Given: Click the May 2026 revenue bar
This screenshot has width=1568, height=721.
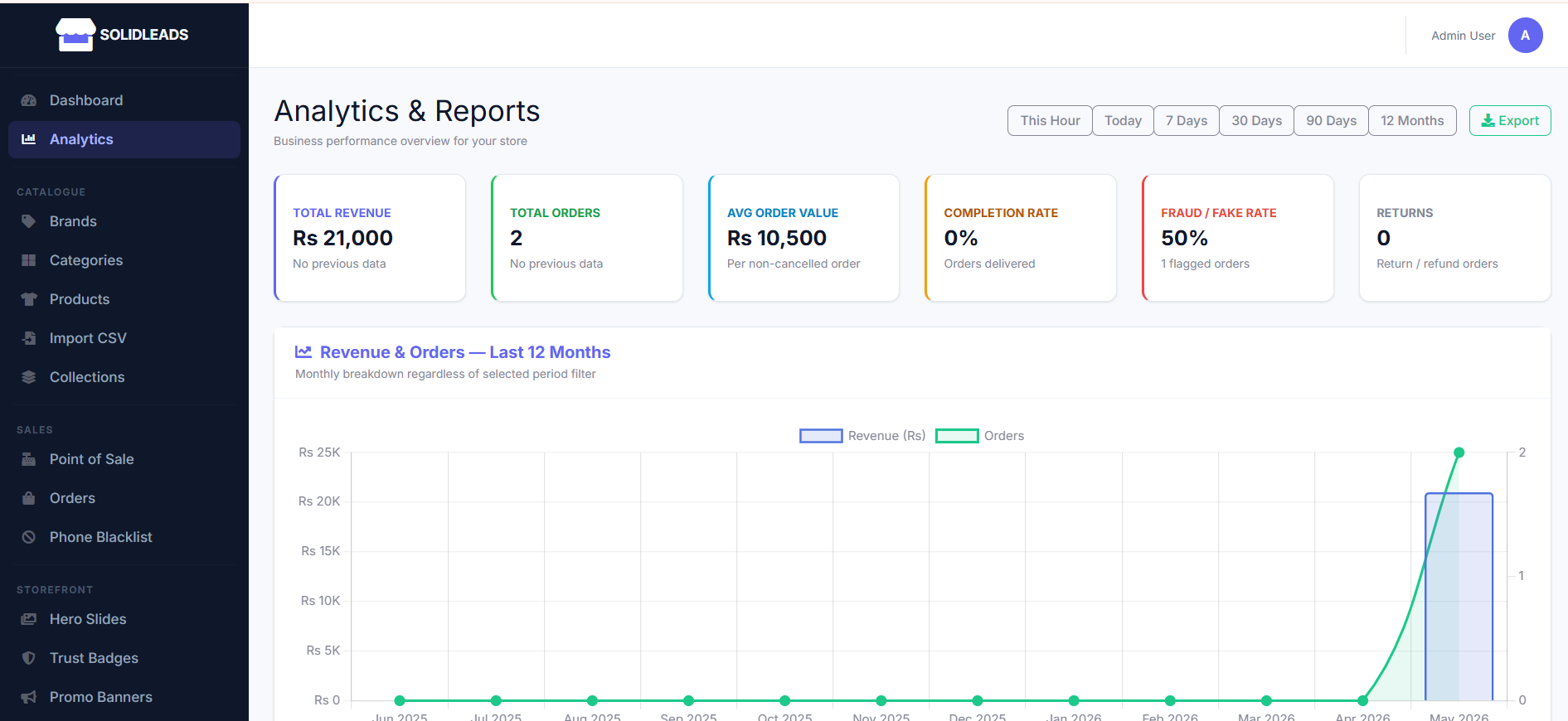Looking at the screenshot, I should click(x=1459, y=597).
